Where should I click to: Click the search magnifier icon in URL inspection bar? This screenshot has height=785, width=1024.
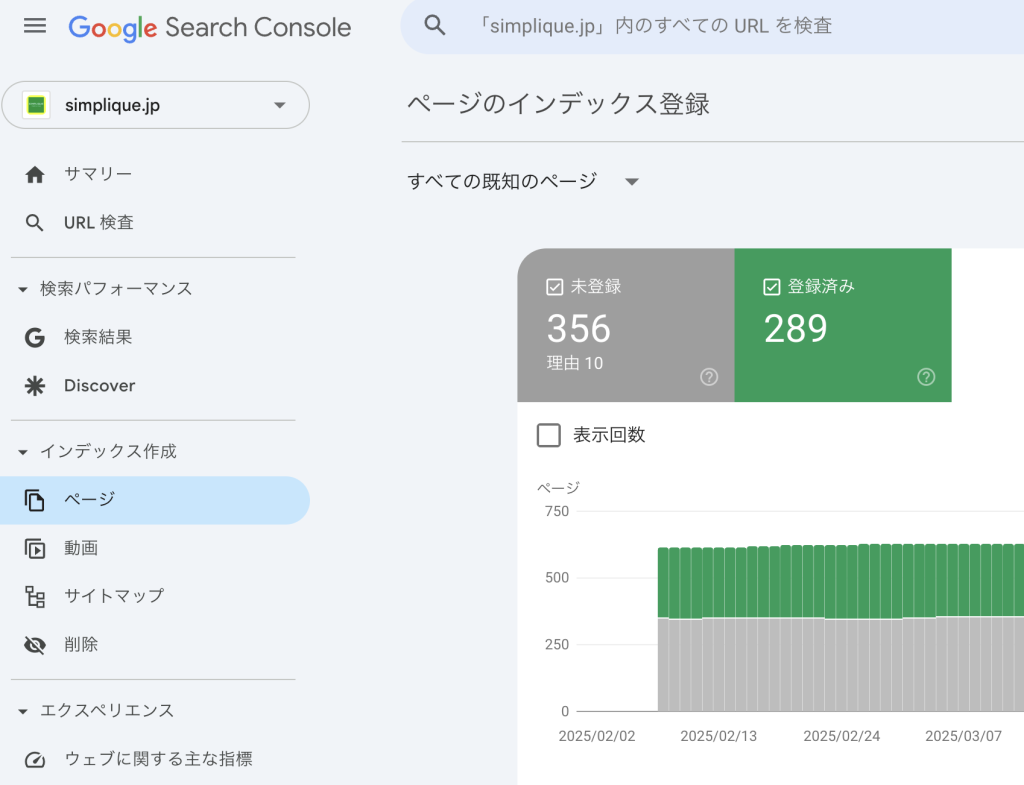tap(435, 26)
